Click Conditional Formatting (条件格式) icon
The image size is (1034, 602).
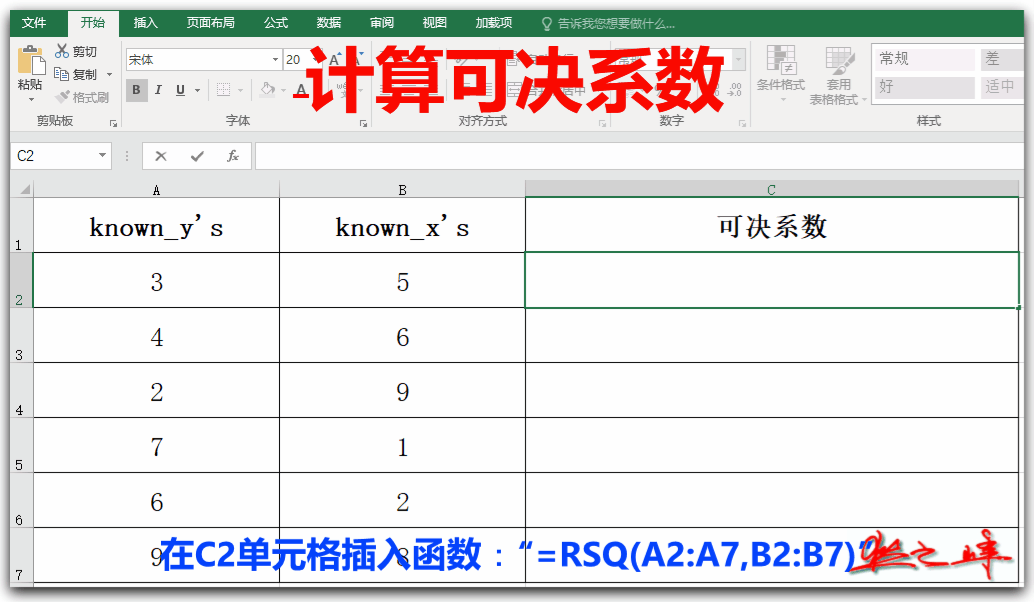781,61
